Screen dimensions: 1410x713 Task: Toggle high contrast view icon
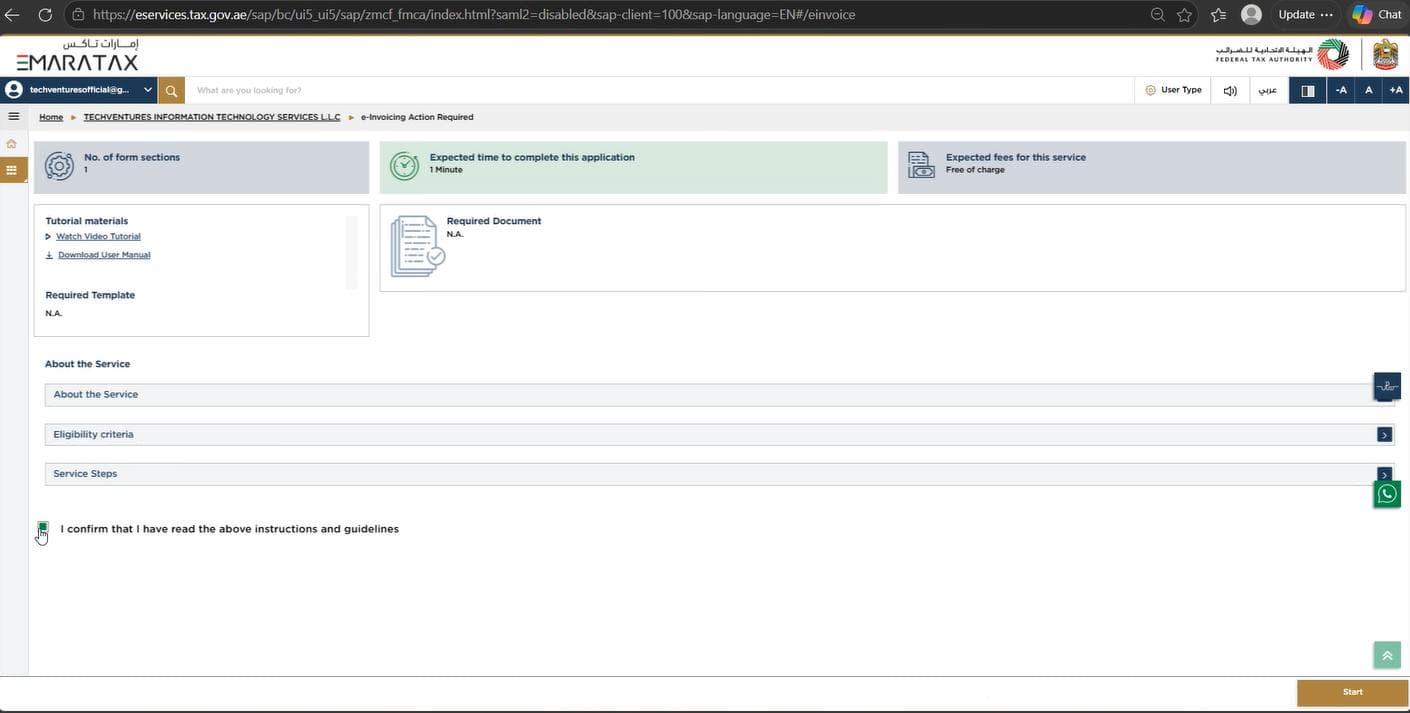coord(1308,90)
